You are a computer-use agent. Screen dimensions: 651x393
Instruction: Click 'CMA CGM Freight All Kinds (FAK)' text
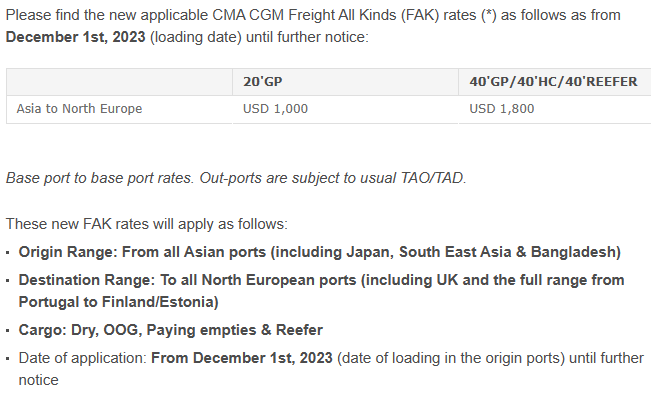coord(326,15)
